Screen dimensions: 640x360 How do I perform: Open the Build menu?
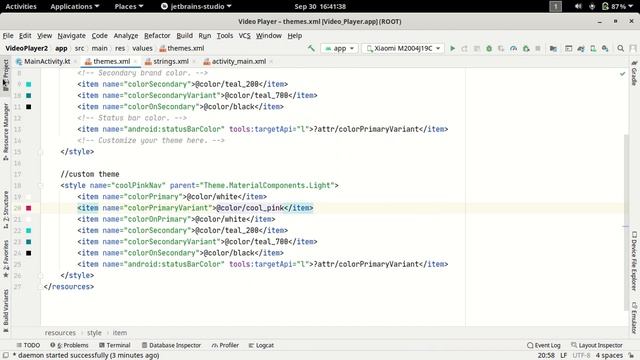pyautogui.click(x=184, y=36)
